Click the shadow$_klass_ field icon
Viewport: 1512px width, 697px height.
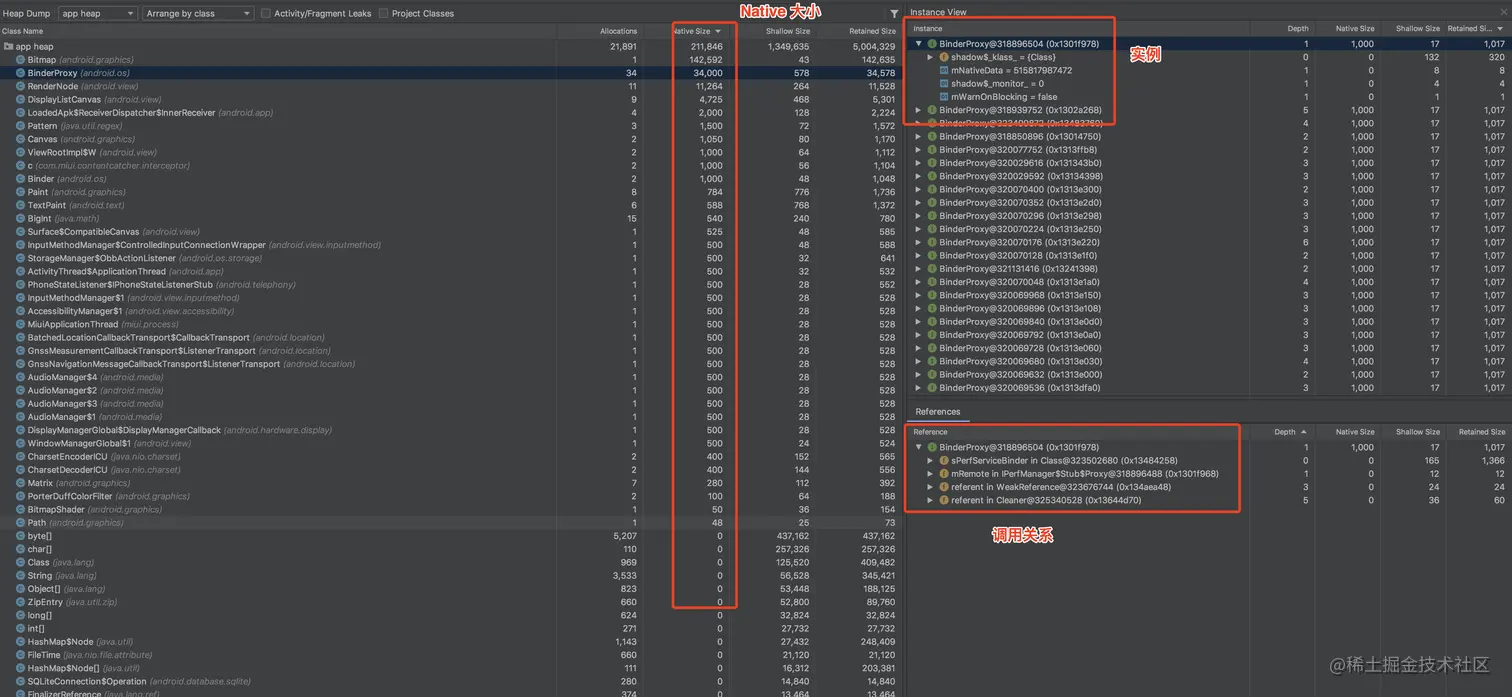[x=944, y=57]
